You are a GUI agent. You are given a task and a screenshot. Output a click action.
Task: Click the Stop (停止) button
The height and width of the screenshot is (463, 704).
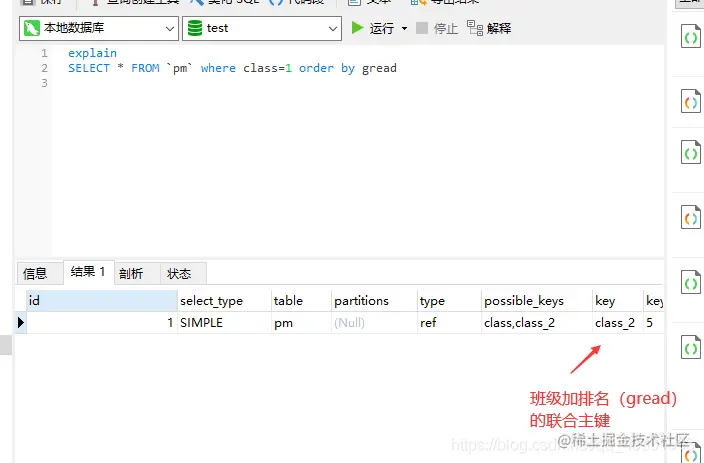pos(437,28)
